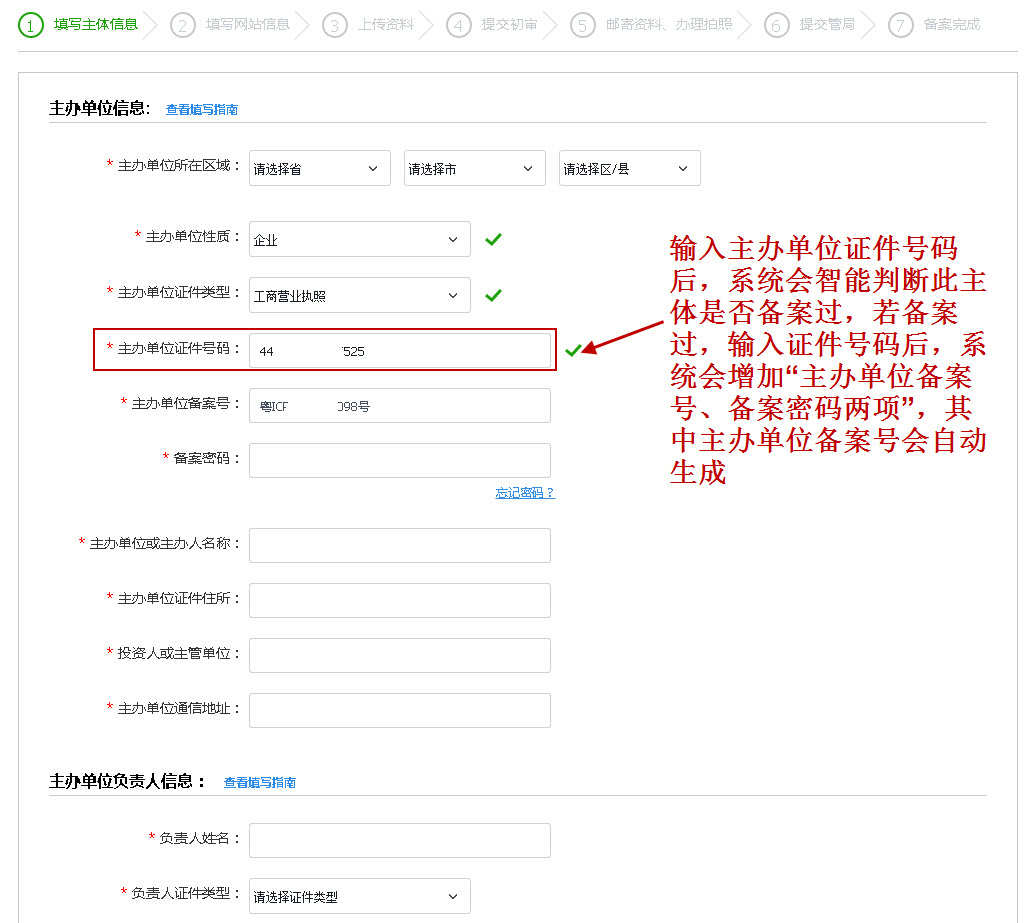Open the 请选择区/县 district dropdown
The height and width of the screenshot is (923, 1026).
(x=629, y=168)
